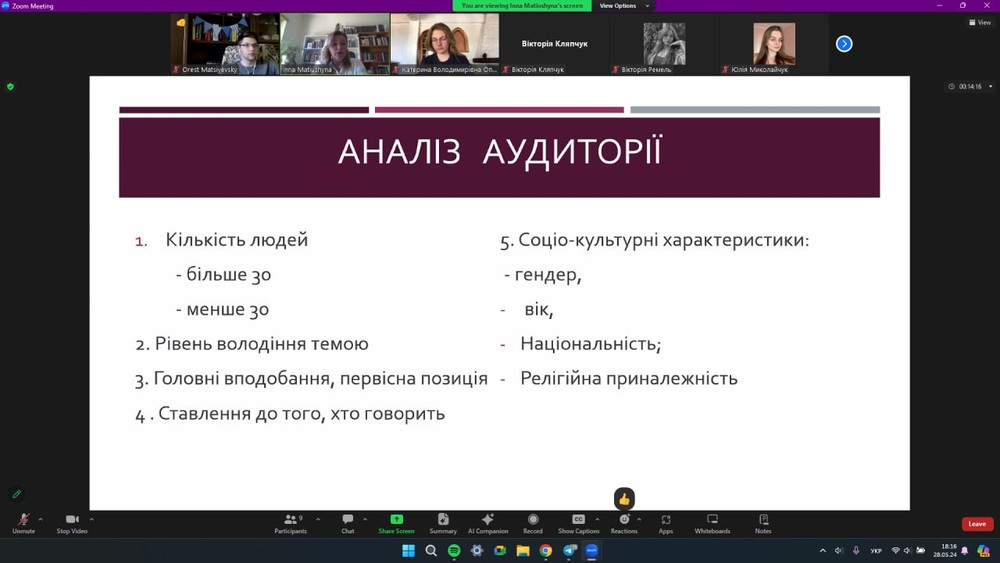Start recording with Record button

pos(533,523)
